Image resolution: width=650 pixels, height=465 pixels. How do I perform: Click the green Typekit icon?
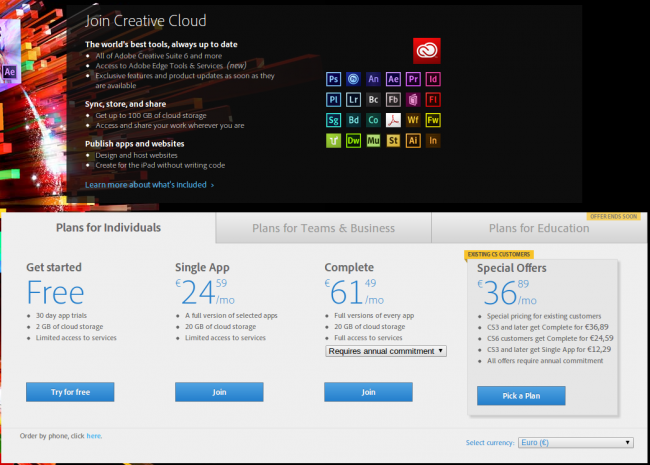[333, 141]
